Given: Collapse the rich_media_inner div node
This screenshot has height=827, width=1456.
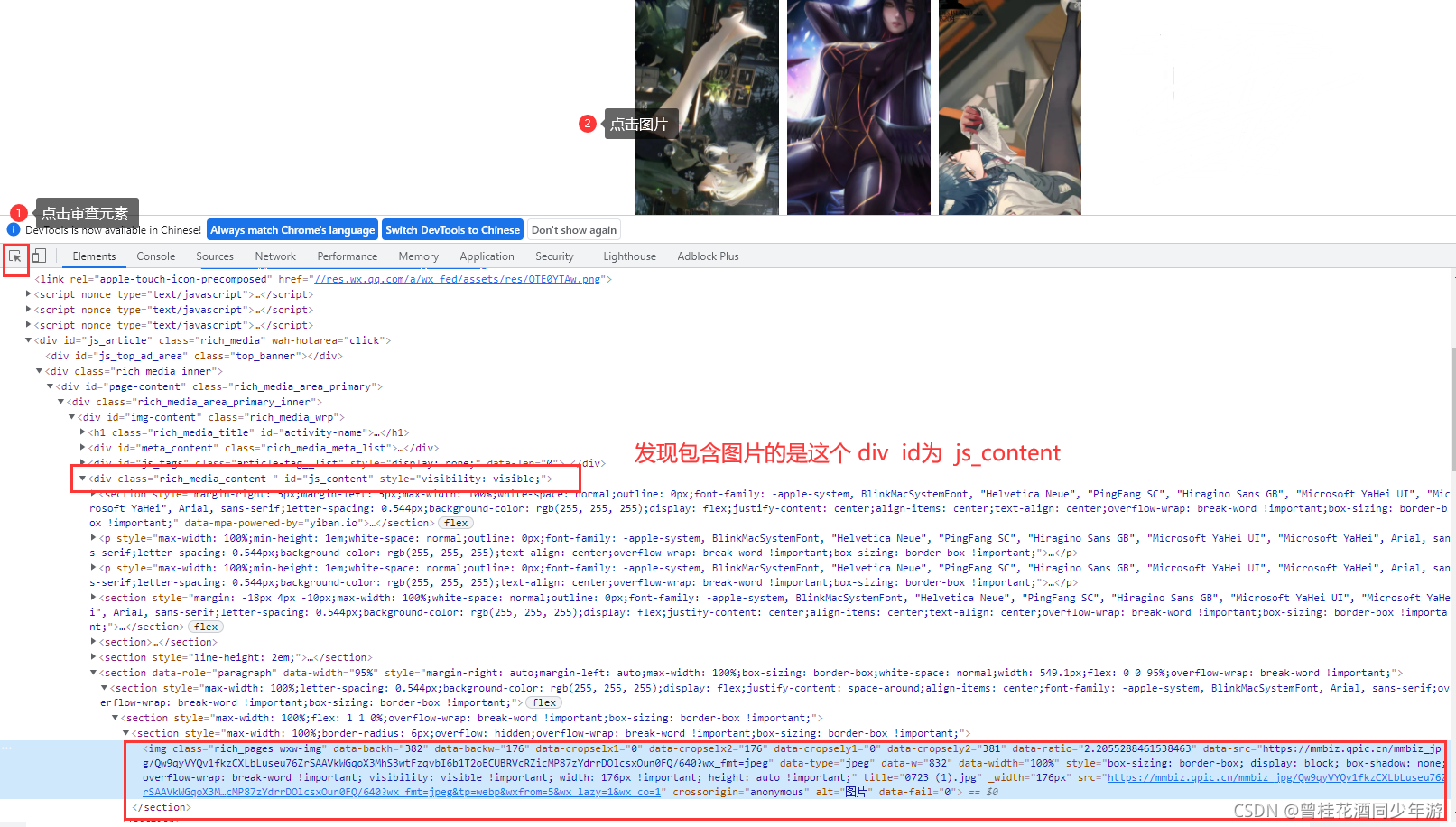Looking at the screenshot, I should point(40,371).
